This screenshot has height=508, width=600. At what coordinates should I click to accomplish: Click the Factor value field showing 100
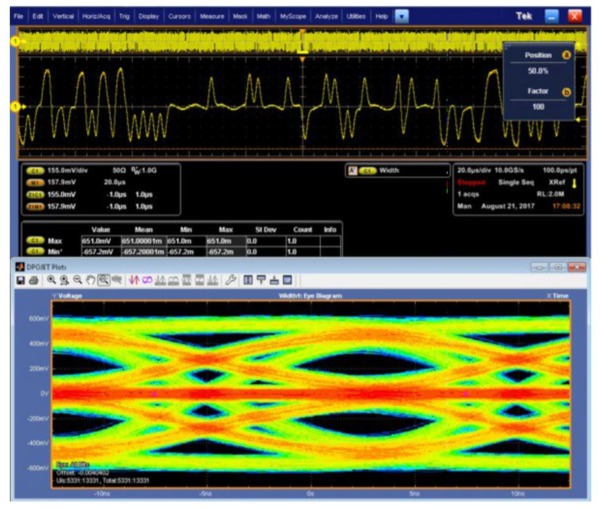538,106
